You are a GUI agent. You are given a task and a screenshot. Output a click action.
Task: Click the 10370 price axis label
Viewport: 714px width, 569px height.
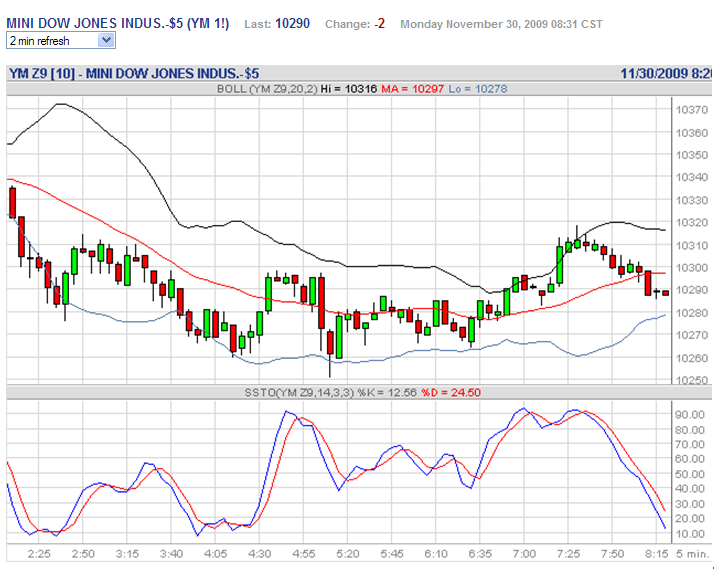692,110
